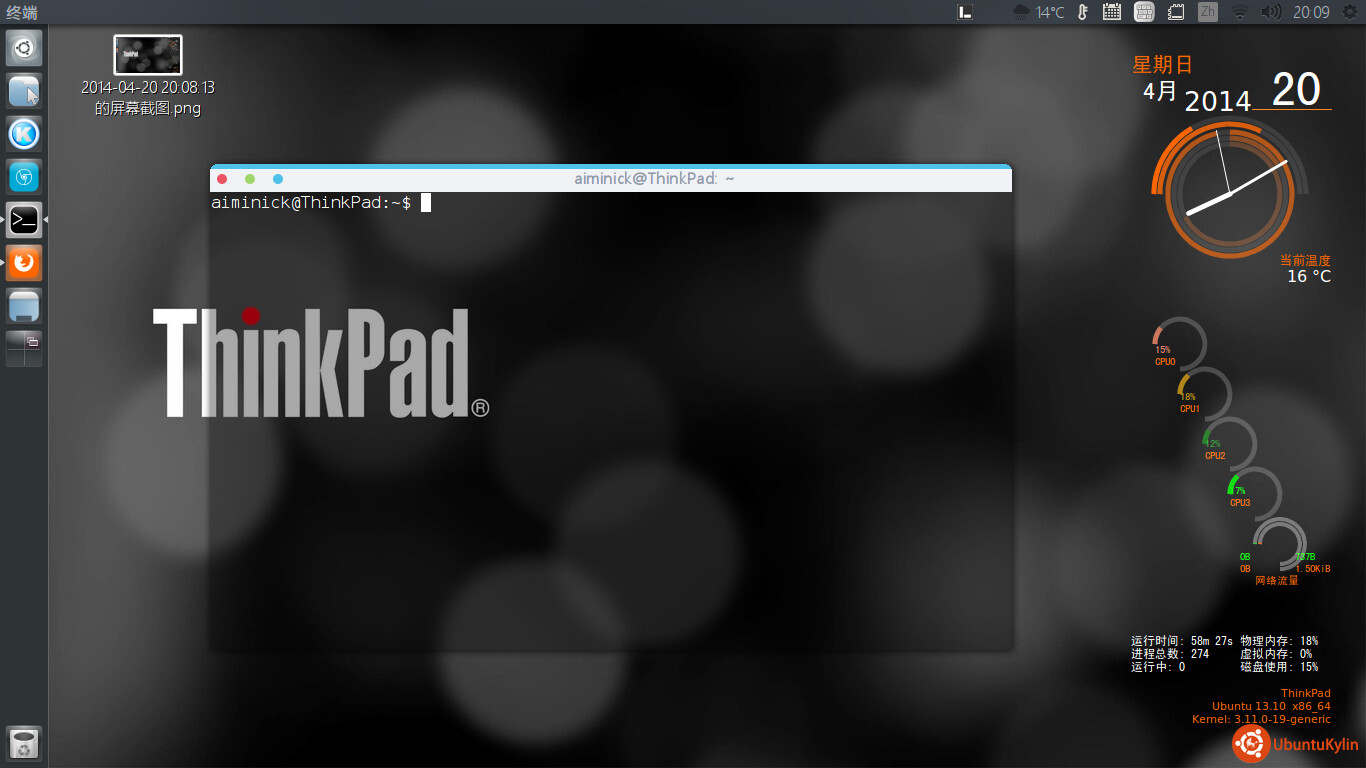The width and height of the screenshot is (1366, 768).
Task: Open the Trash in the launcher
Action: (24, 744)
